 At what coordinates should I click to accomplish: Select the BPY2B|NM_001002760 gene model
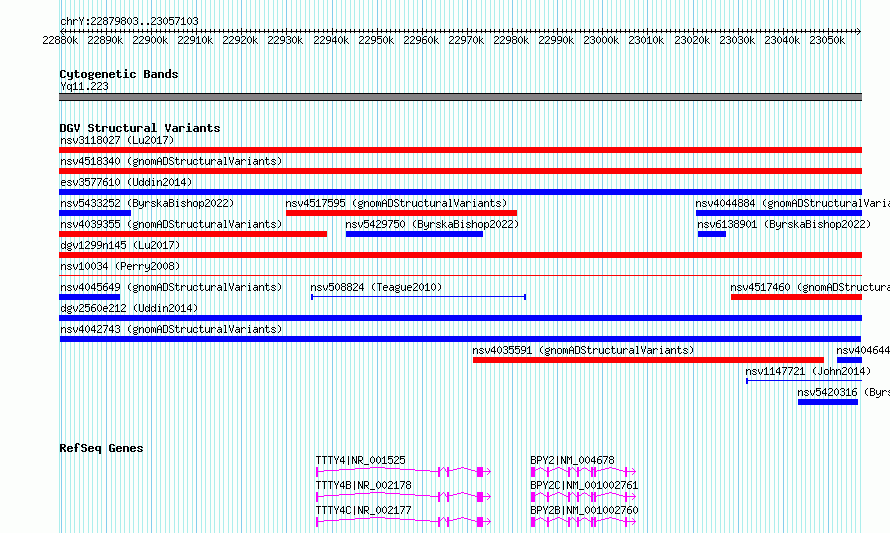coord(583,522)
